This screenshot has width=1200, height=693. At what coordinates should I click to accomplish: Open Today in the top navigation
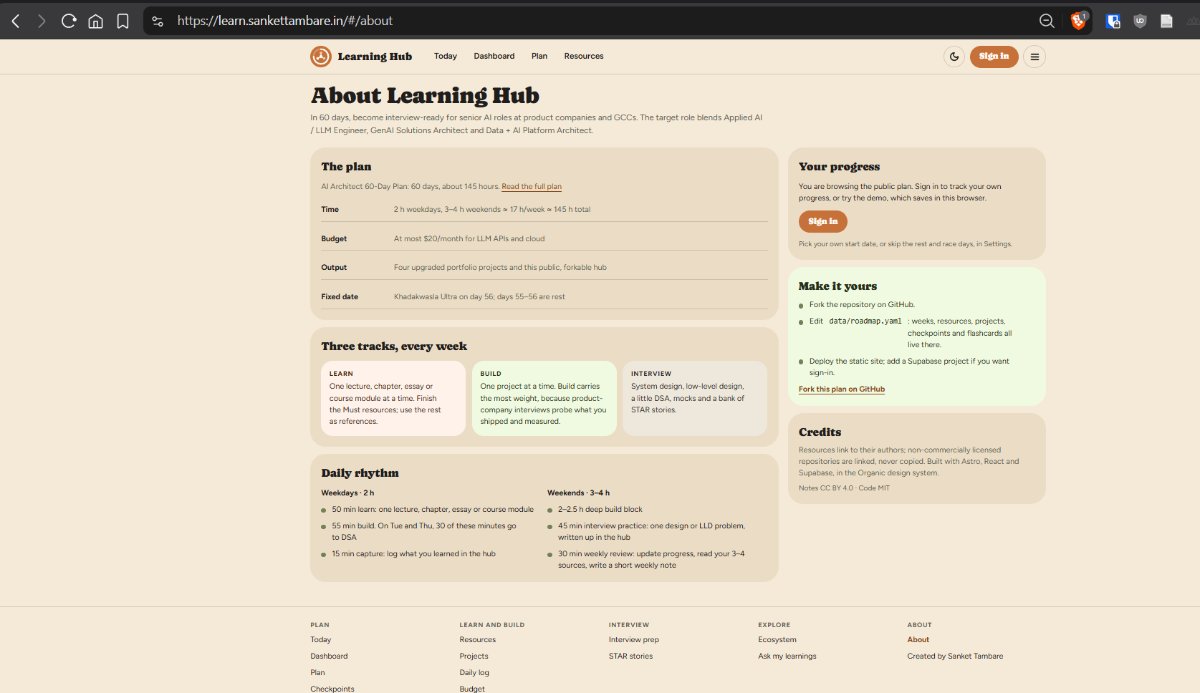point(445,56)
